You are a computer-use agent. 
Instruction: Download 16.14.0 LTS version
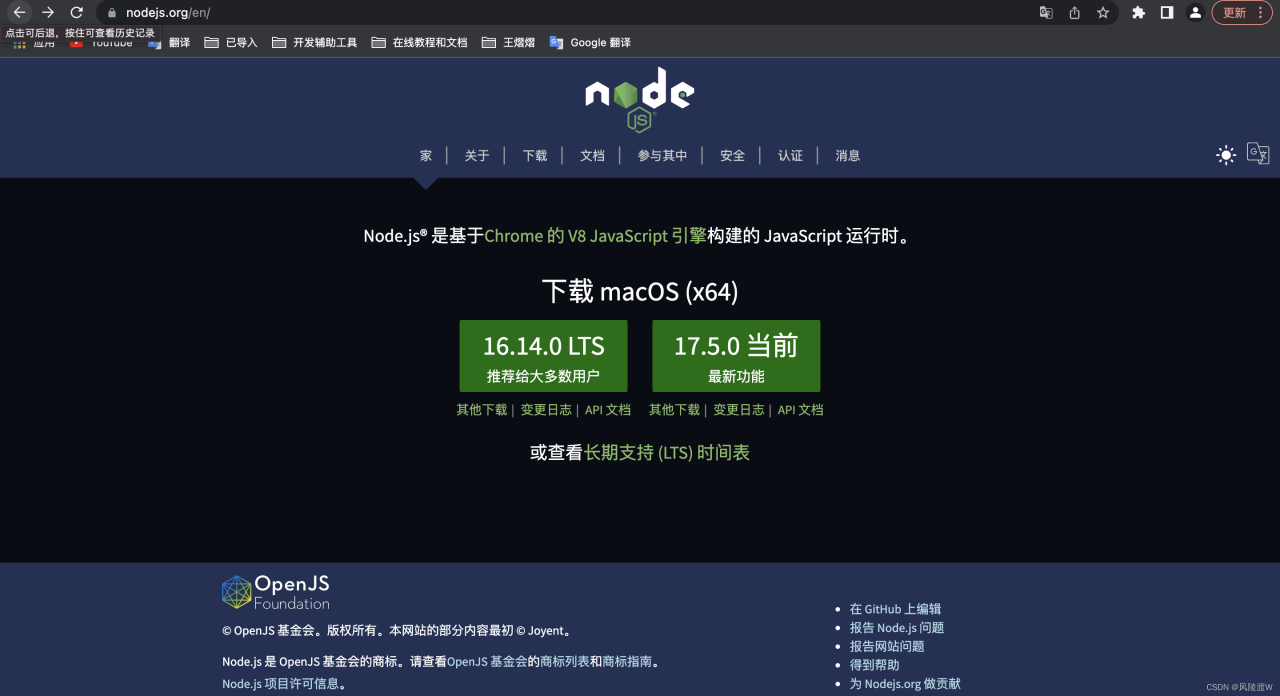pos(543,356)
